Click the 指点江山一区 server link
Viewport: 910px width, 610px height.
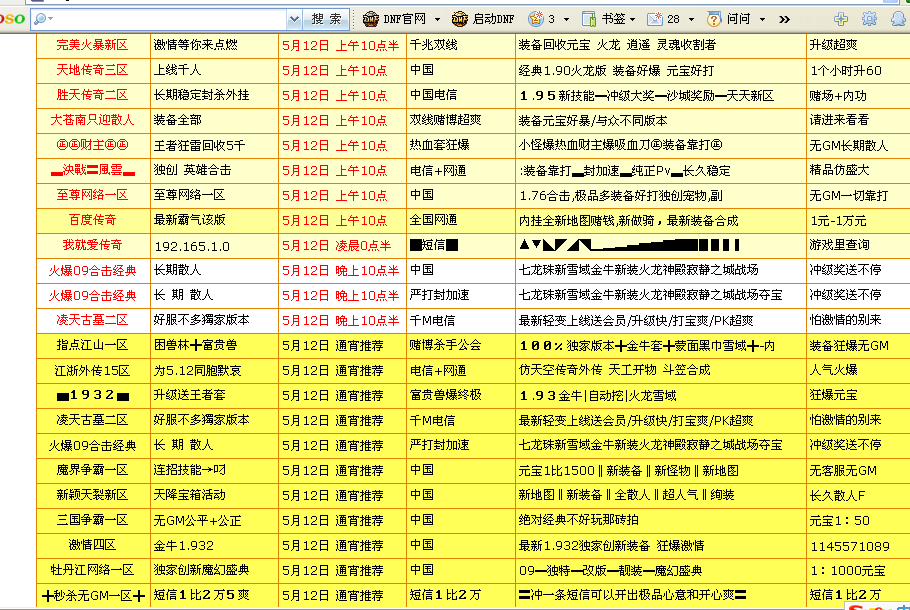tap(92, 345)
